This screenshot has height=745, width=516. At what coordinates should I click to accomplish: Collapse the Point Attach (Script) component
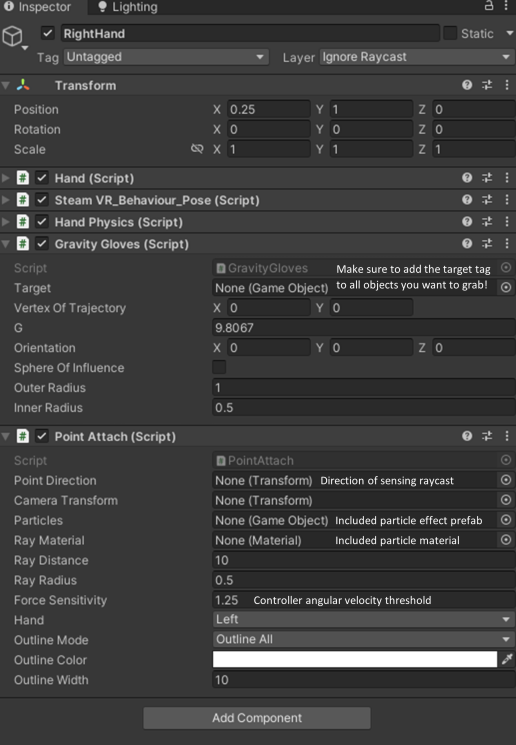tap(6, 437)
